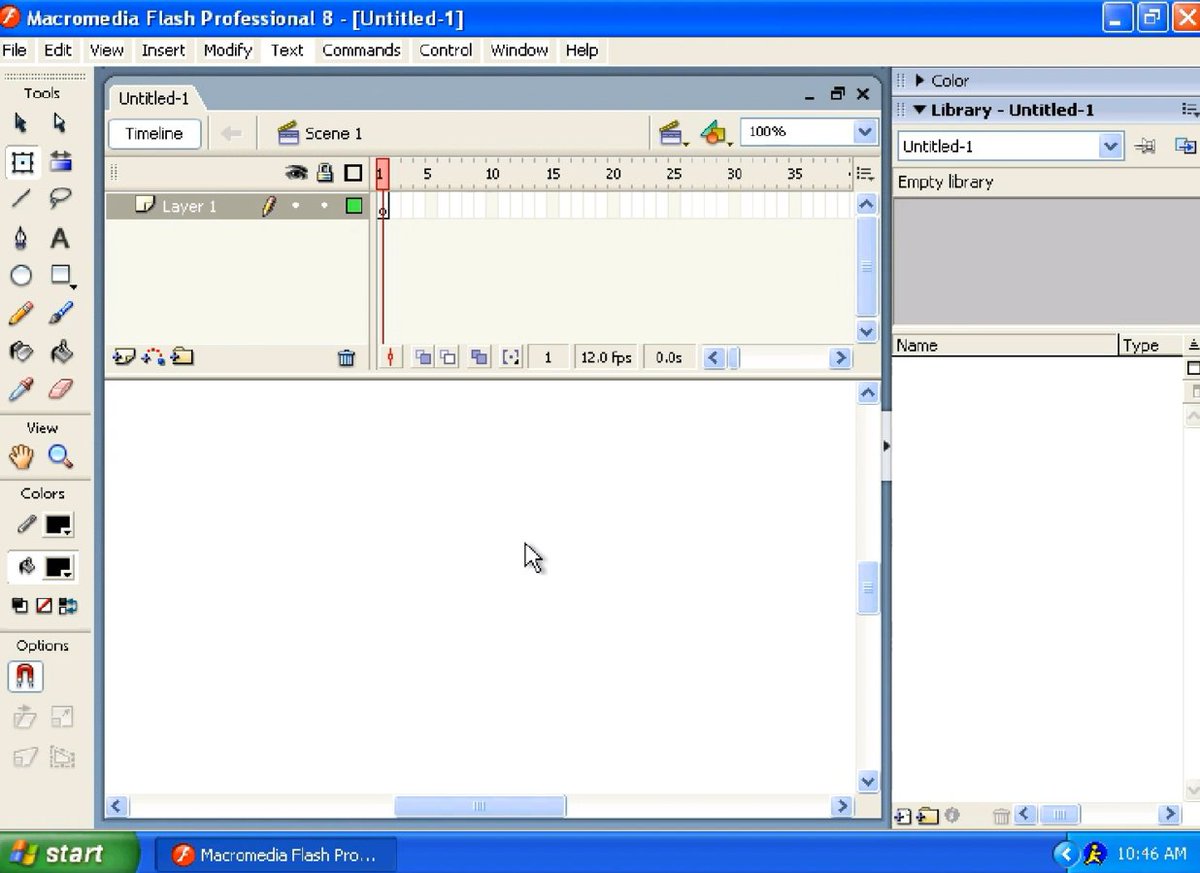The height and width of the screenshot is (873, 1200).
Task: Activate the Zoom magnifier tool
Action: point(60,457)
